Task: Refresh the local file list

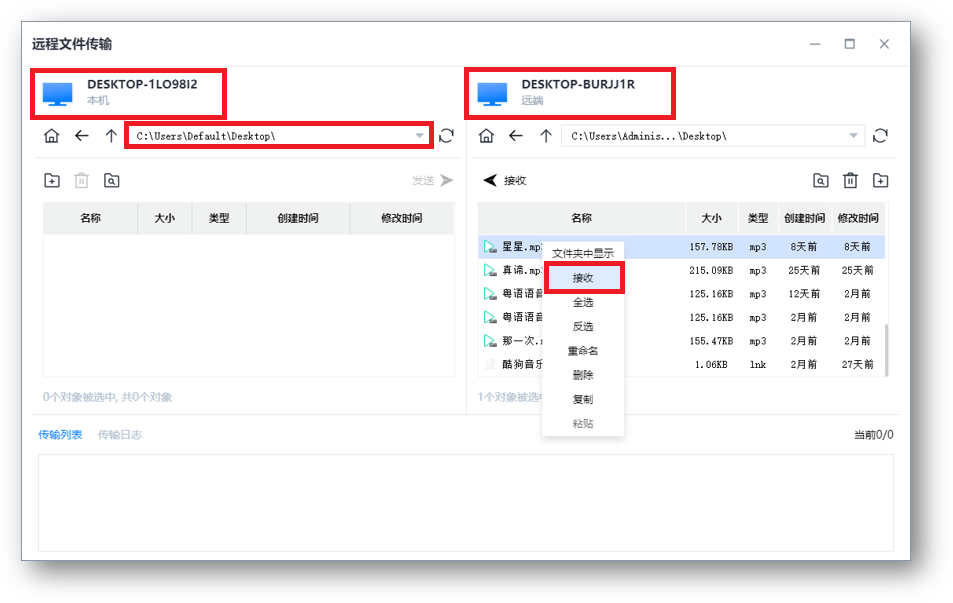Action: 447,136
